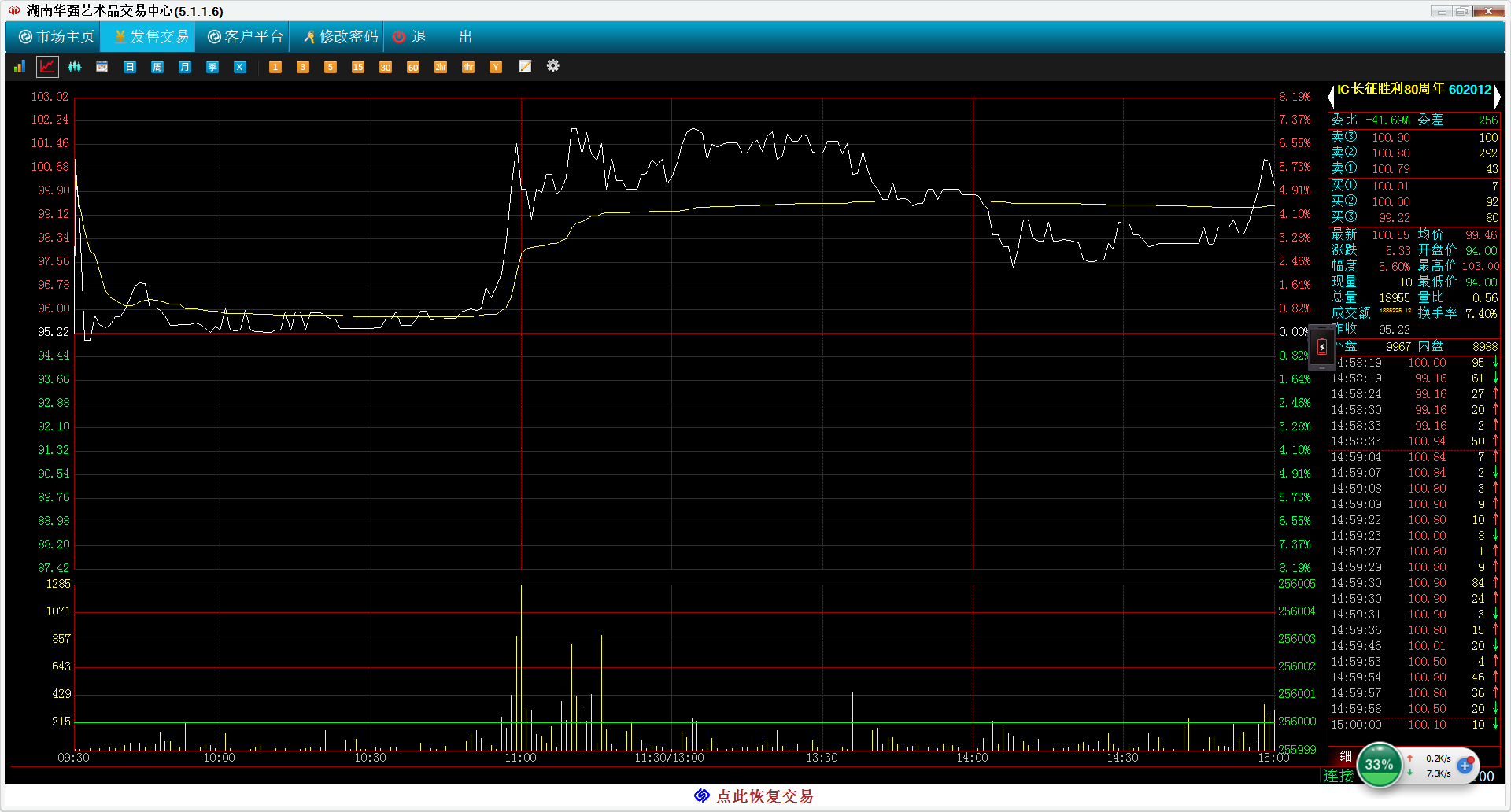The image size is (1511, 812).
Task: Click the phone battery floating icon
Action: tap(1322, 347)
